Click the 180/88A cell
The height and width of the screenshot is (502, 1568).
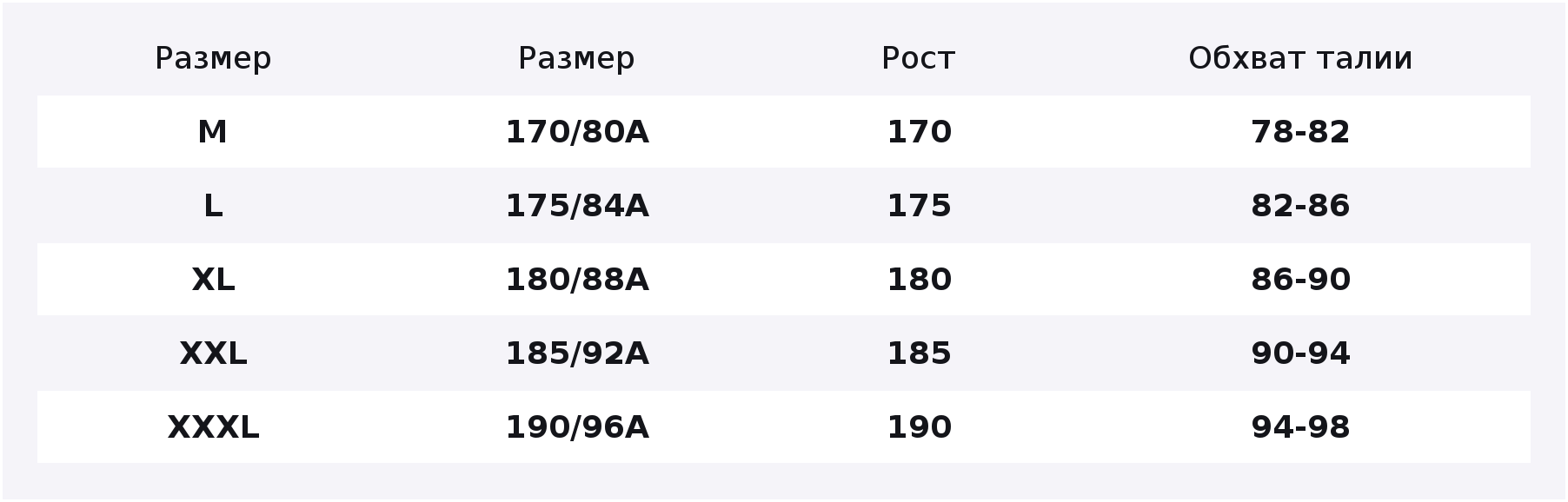[577, 280]
